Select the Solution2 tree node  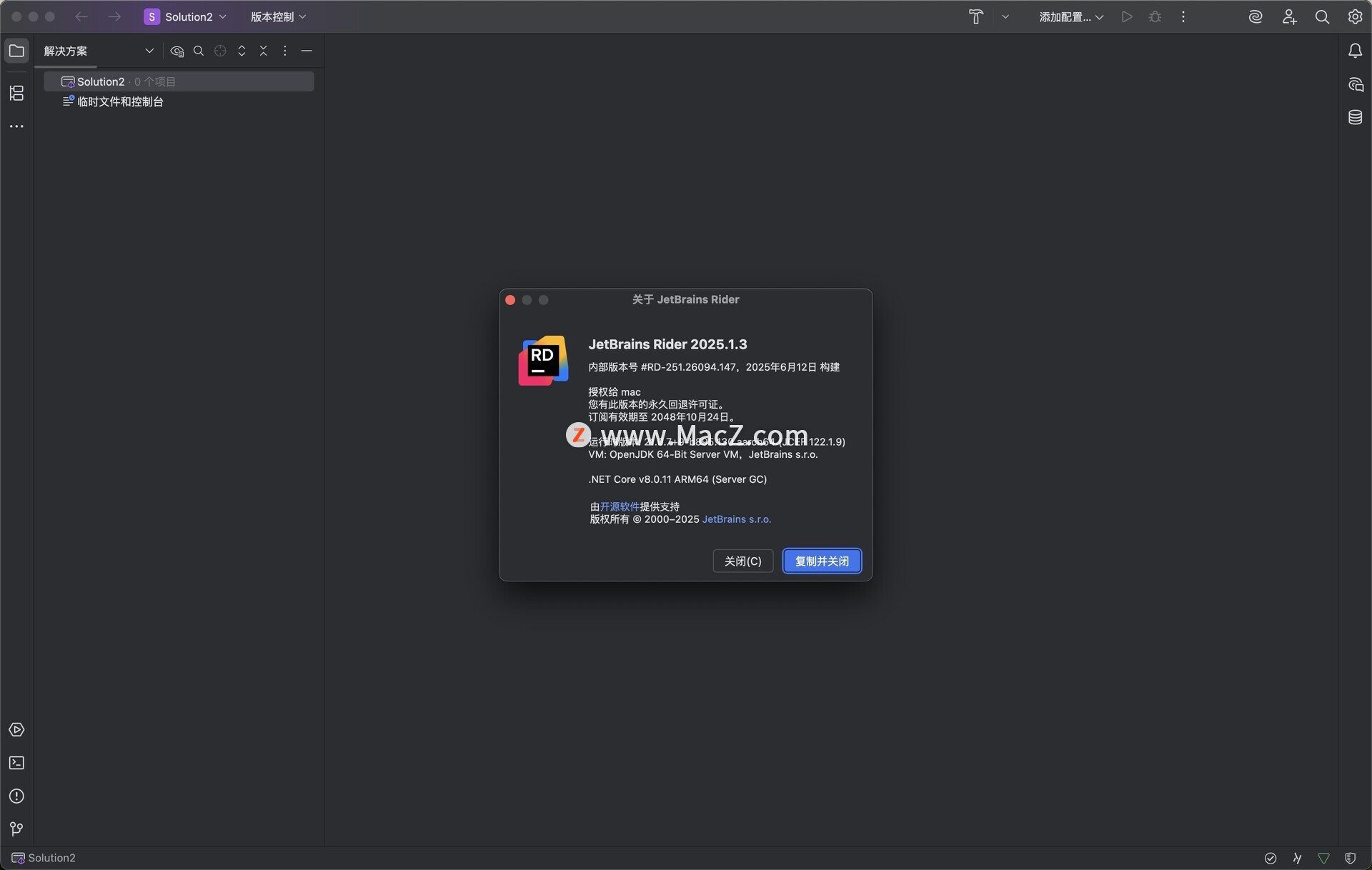click(179, 81)
